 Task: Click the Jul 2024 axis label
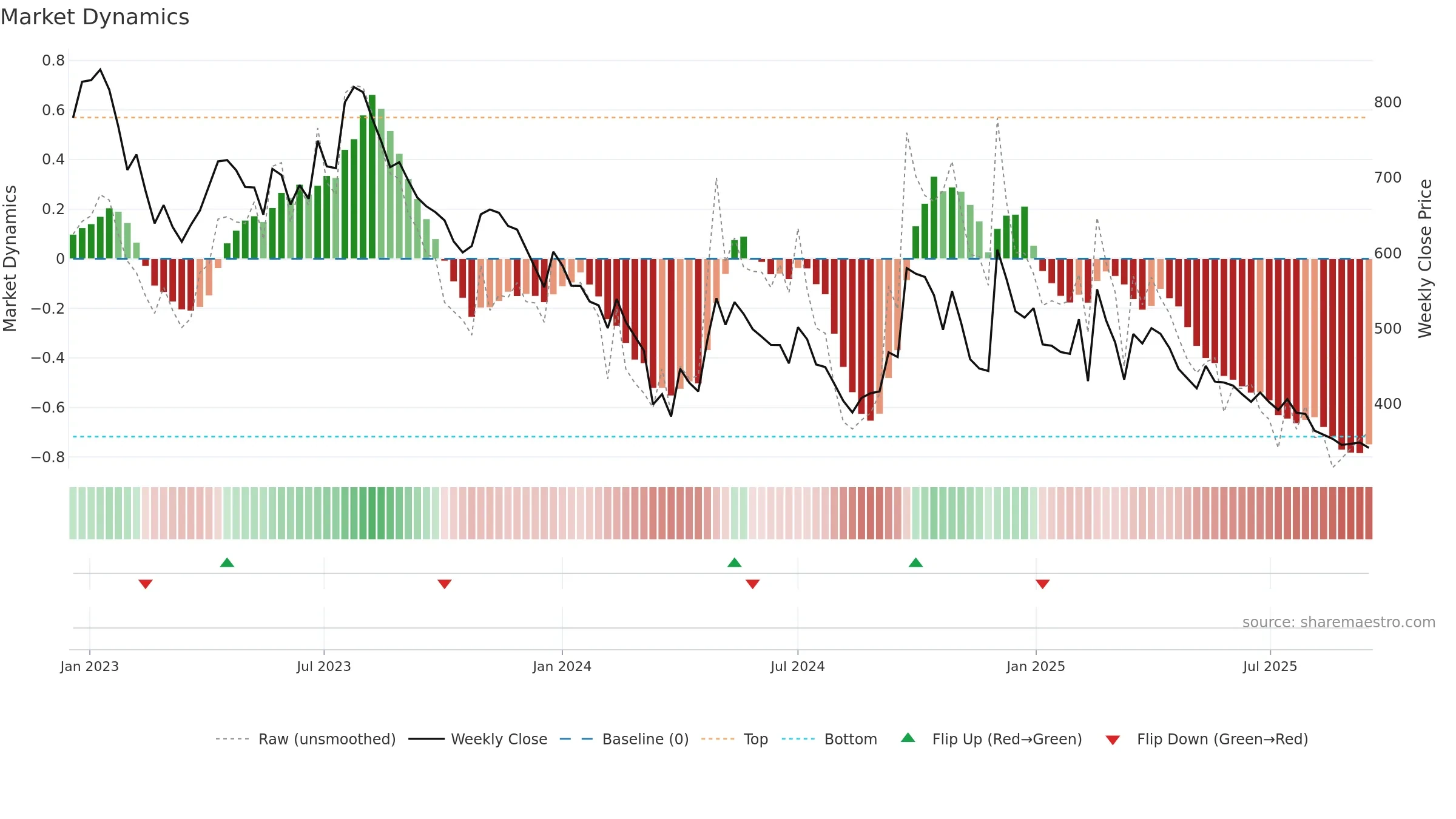point(798,666)
